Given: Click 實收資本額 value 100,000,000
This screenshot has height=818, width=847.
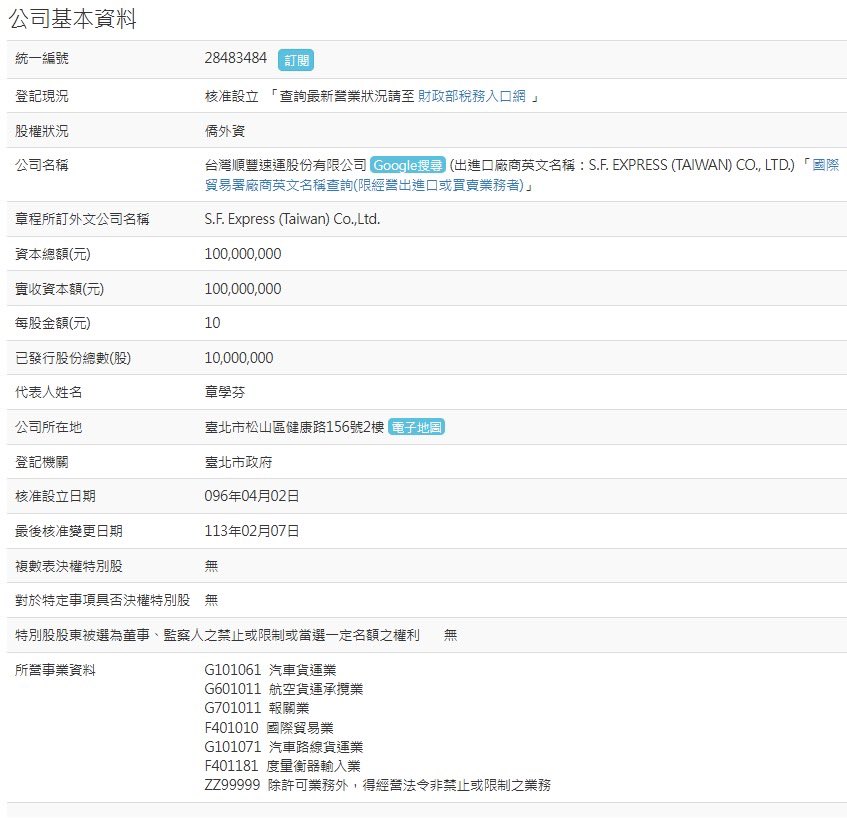Looking at the screenshot, I should pyautogui.click(x=243, y=289).
